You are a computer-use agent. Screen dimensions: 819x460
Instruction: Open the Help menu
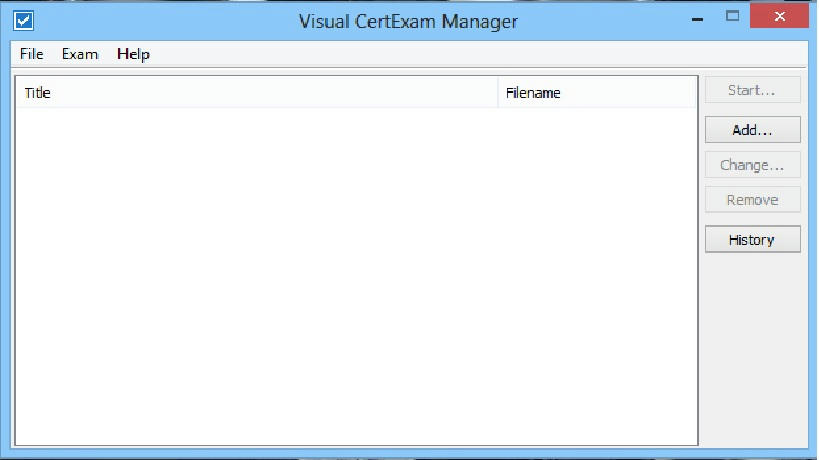point(133,54)
